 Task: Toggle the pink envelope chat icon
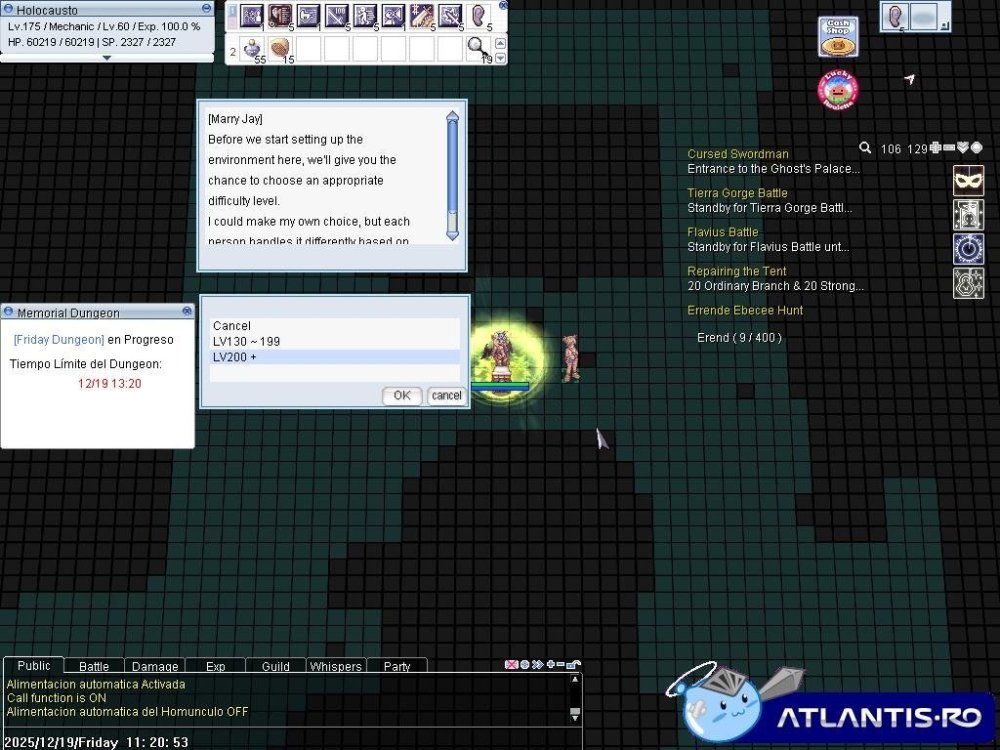coord(512,664)
